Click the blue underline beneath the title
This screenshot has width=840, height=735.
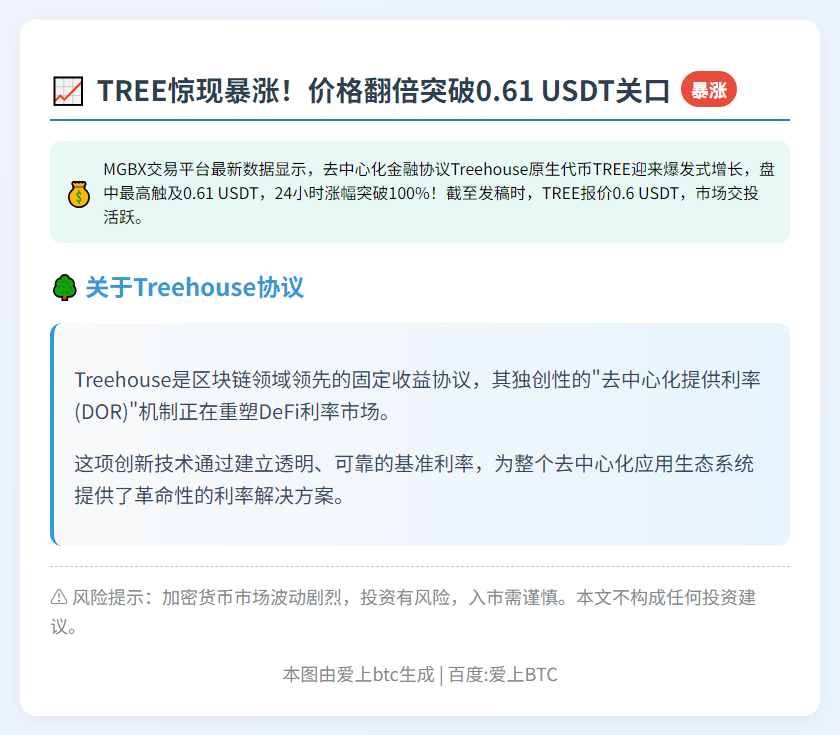click(x=420, y=120)
